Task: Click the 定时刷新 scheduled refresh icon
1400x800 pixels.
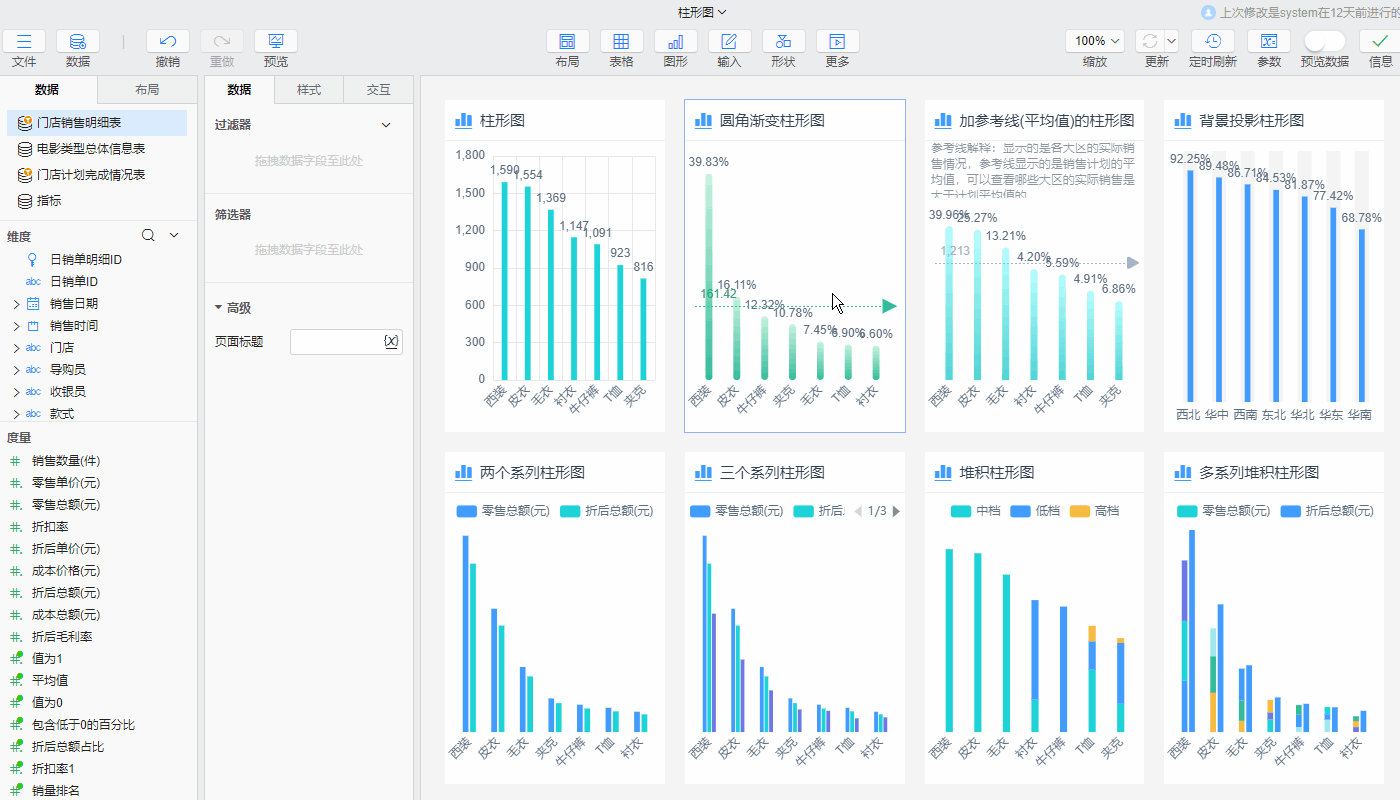Action: tap(1212, 42)
